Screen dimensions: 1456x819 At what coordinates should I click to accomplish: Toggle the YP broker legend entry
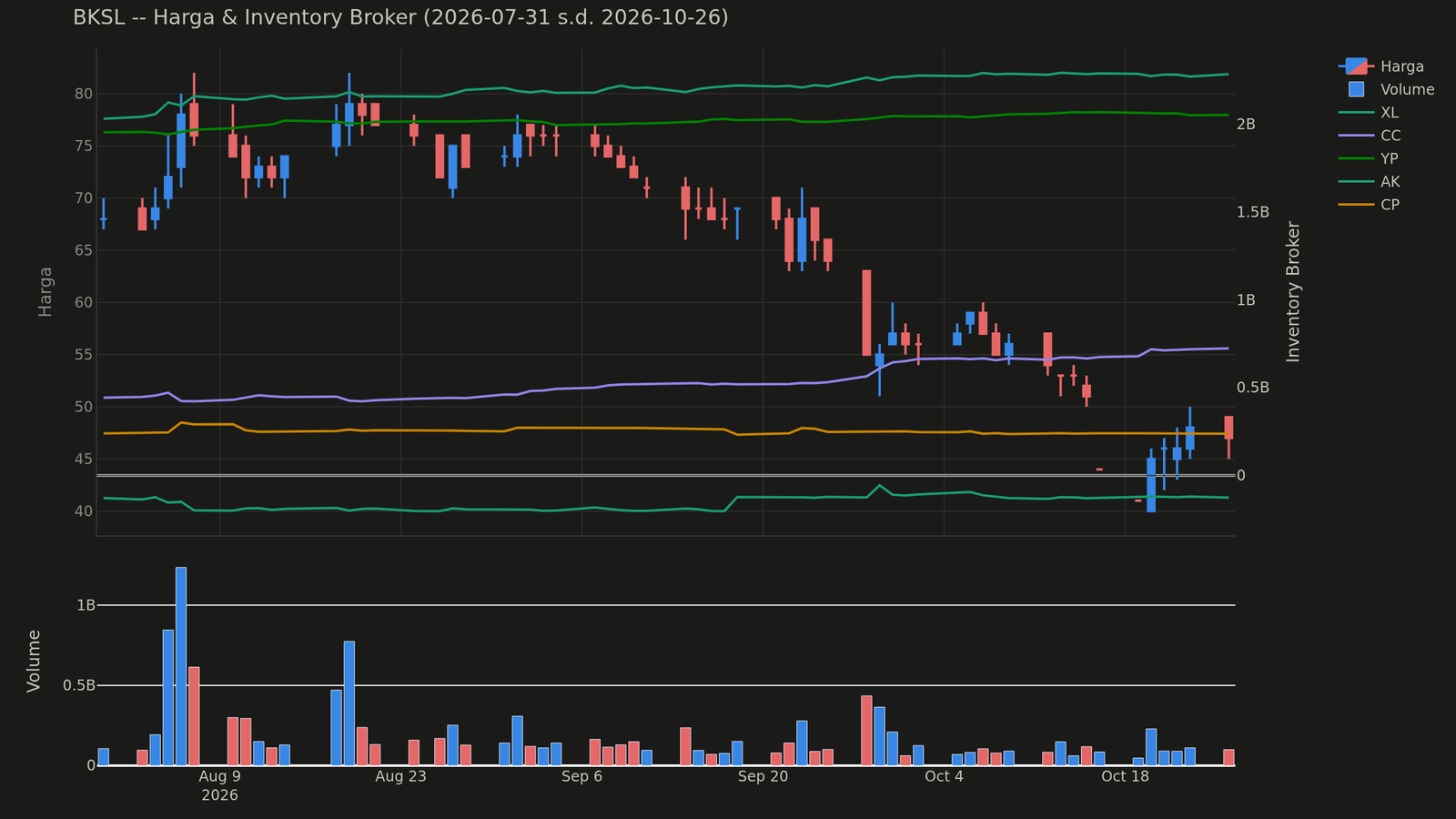tap(1369, 158)
